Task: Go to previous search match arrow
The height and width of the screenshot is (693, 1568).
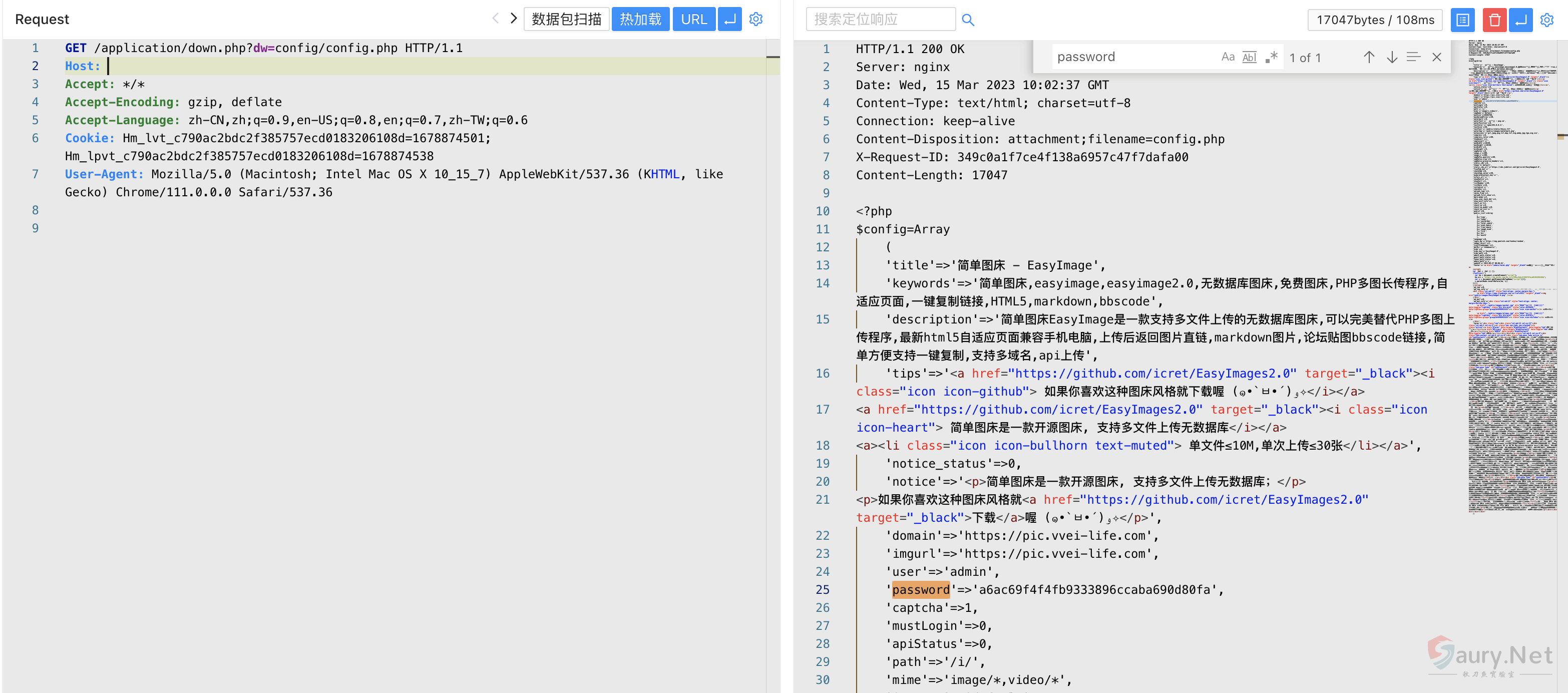Action: point(1369,57)
